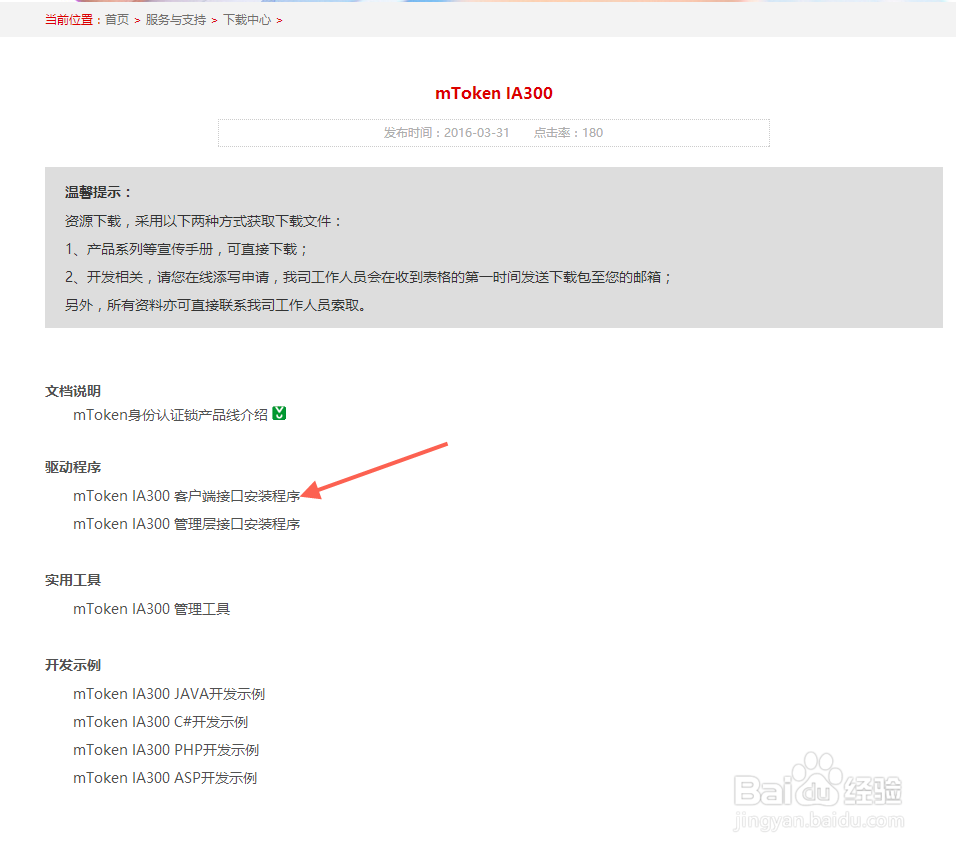956x854 pixels.
Task: Click the line 资源下载，采用以下两种方式获取下载文件
Action: [x=203, y=221]
